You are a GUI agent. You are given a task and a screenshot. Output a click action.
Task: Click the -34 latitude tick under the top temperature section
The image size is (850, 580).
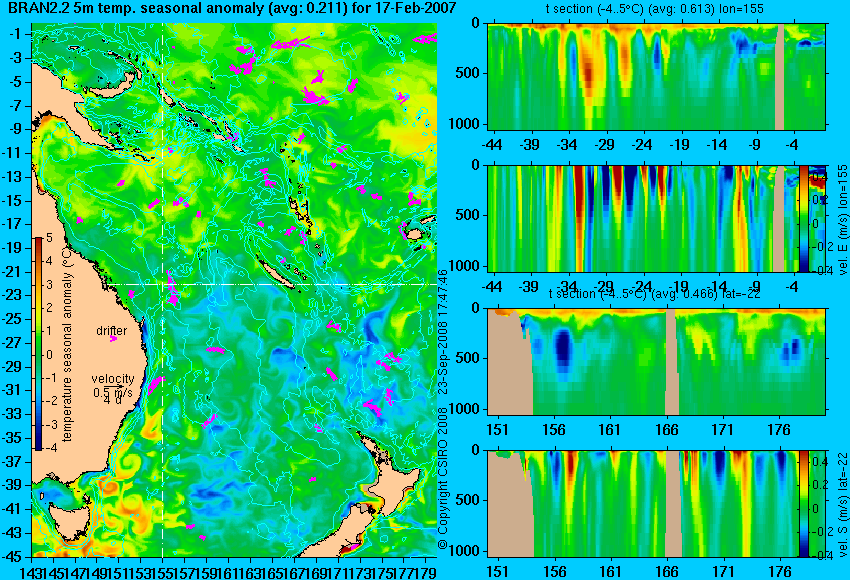tap(567, 145)
